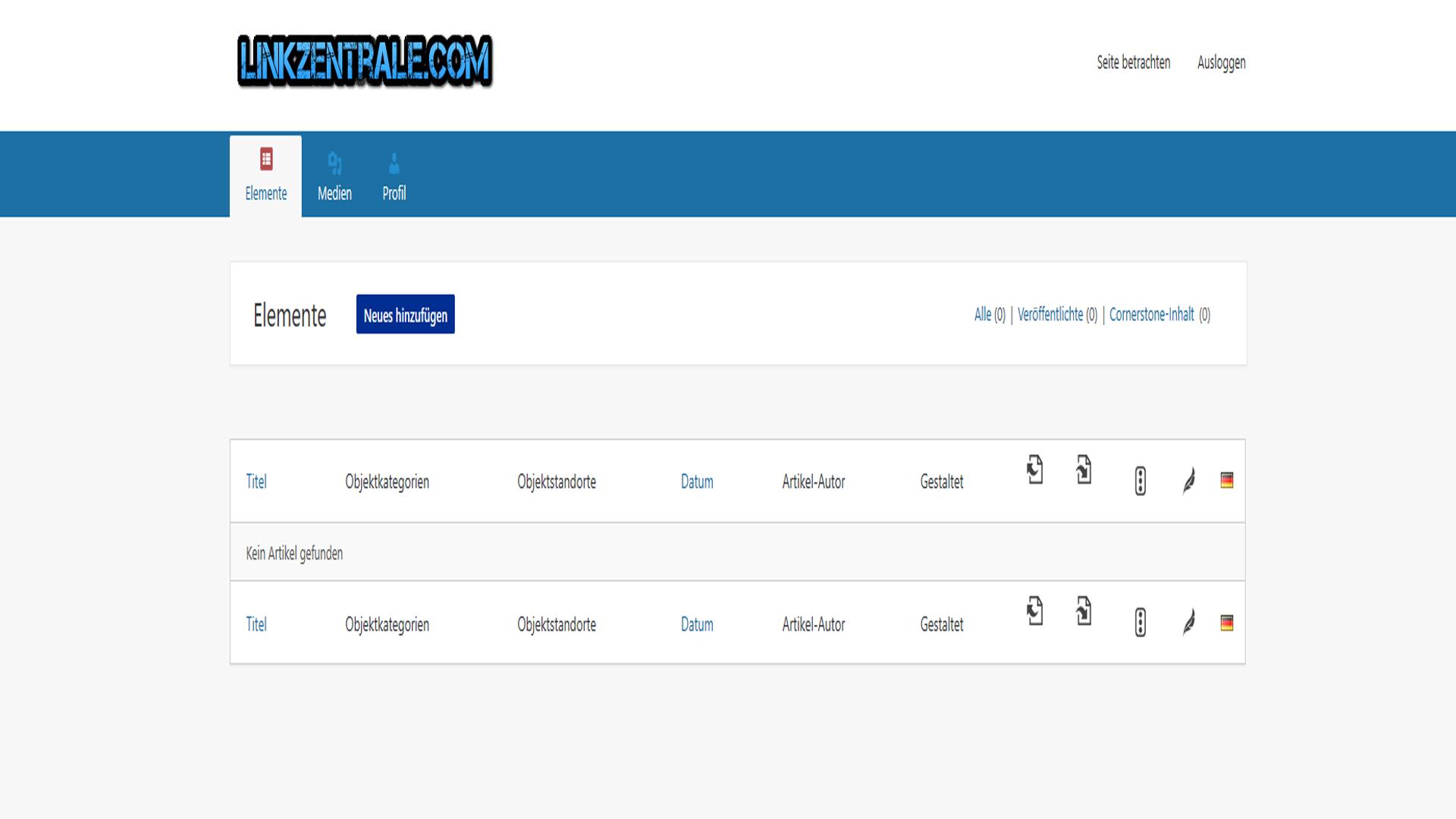Click Artikel-Autor in header row
Viewport: 1456px width, 819px height.
[x=814, y=482]
